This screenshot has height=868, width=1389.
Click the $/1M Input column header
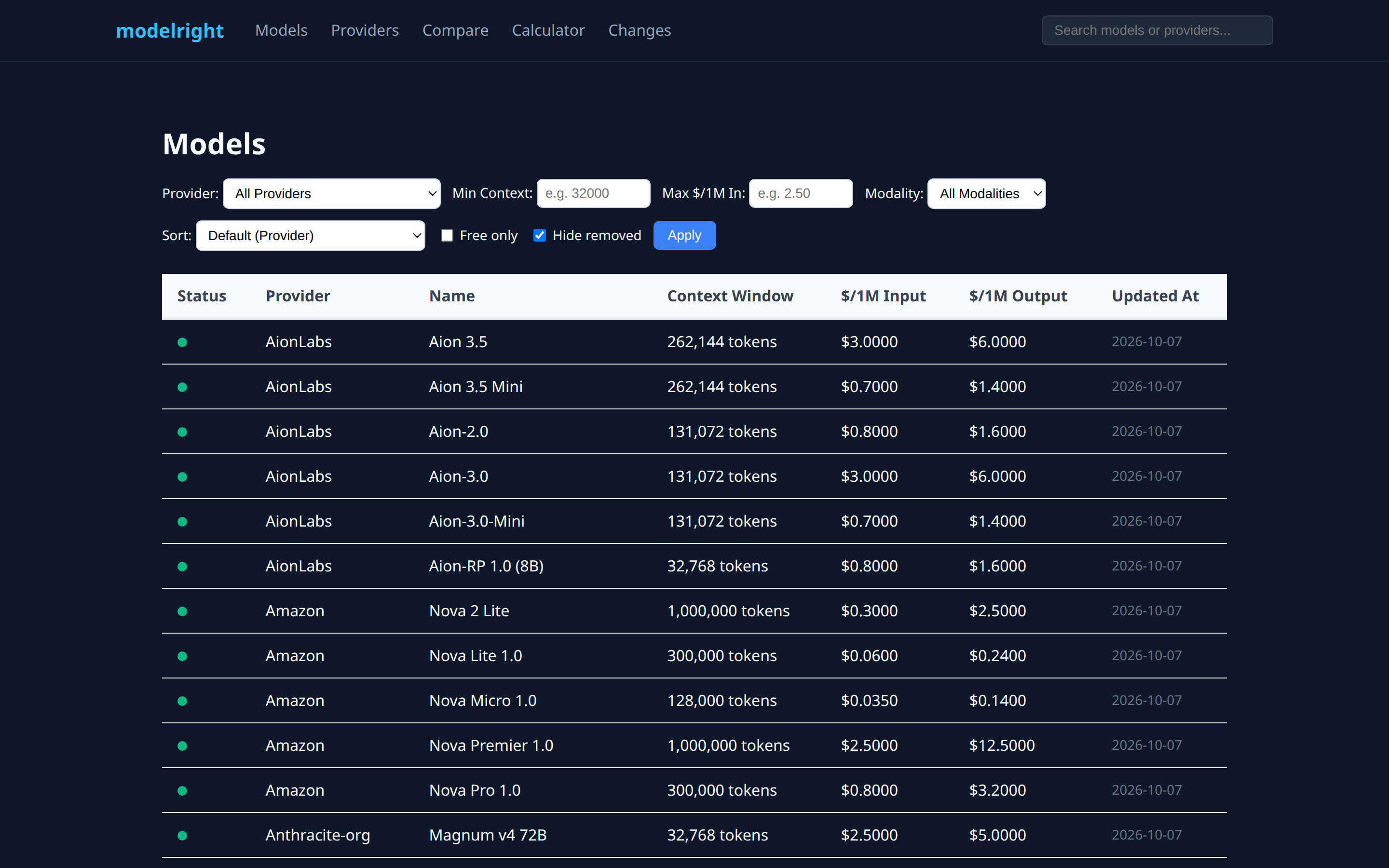pos(884,296)
